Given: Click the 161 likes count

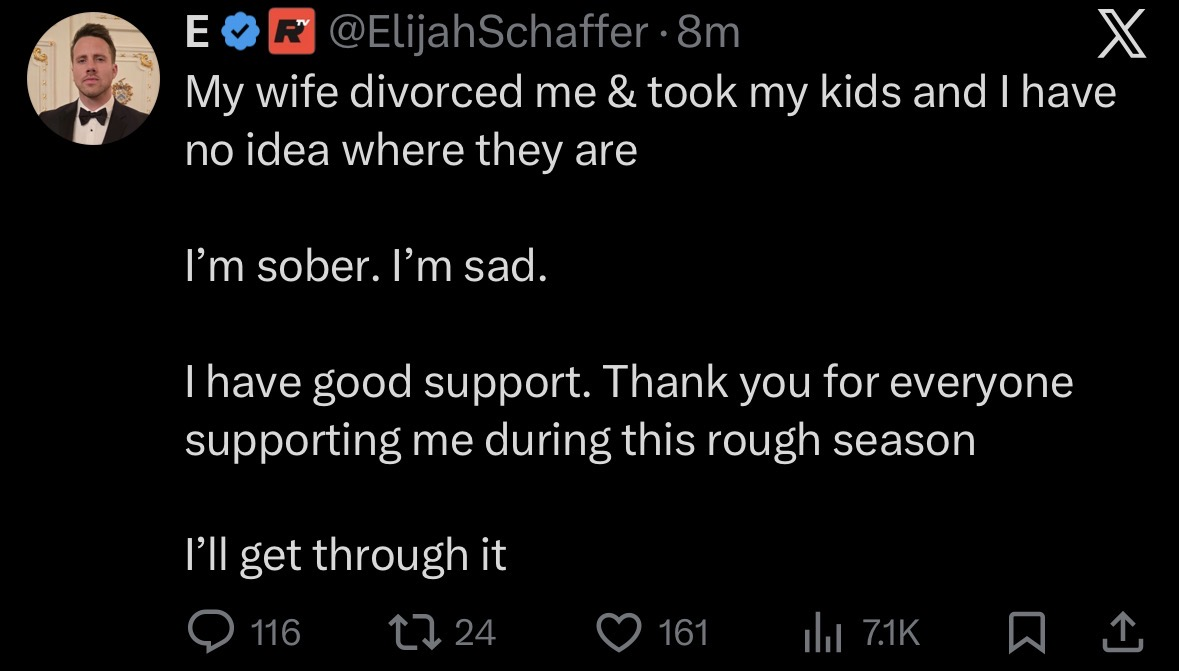Looking at the screenshot, I should (x=683, y=632).
